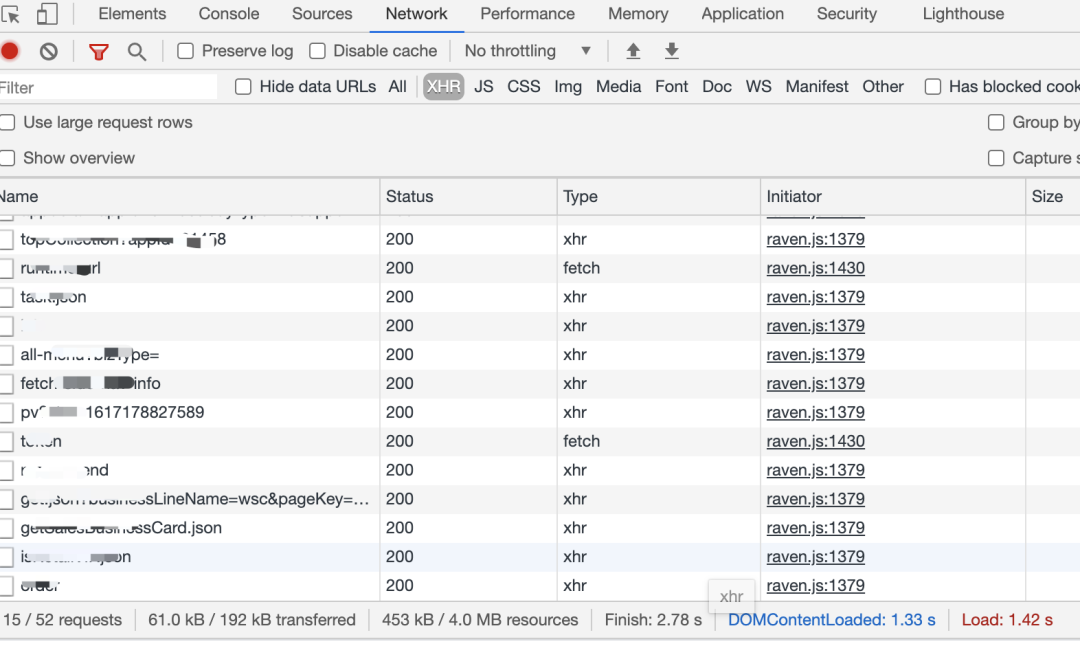Enable the Group by checkbox
The height and width of the screenshot is (646, 1080).
(x=996, y=123)
